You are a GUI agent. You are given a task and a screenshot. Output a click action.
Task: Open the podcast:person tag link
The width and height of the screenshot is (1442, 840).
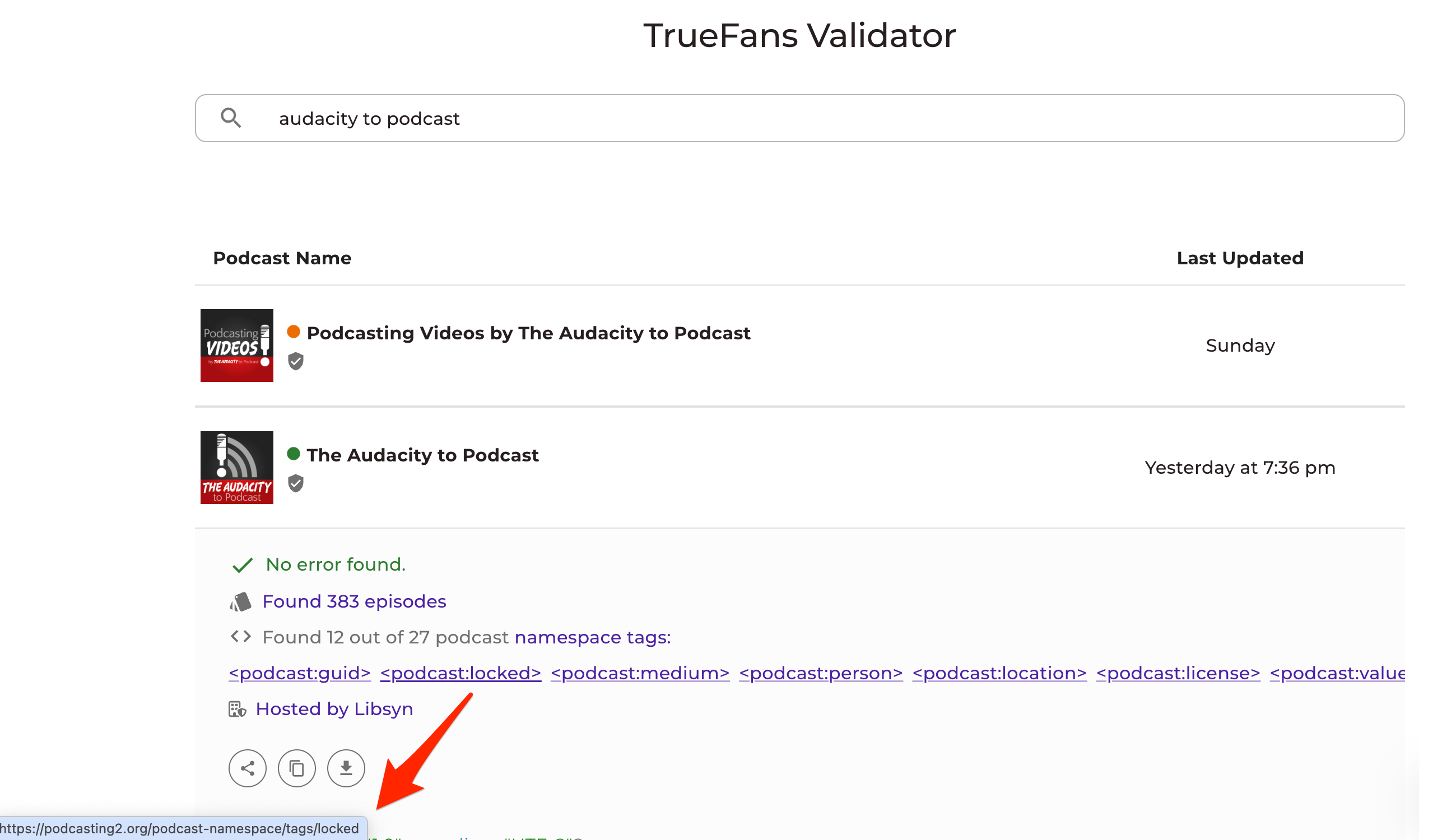coord(821,673)
